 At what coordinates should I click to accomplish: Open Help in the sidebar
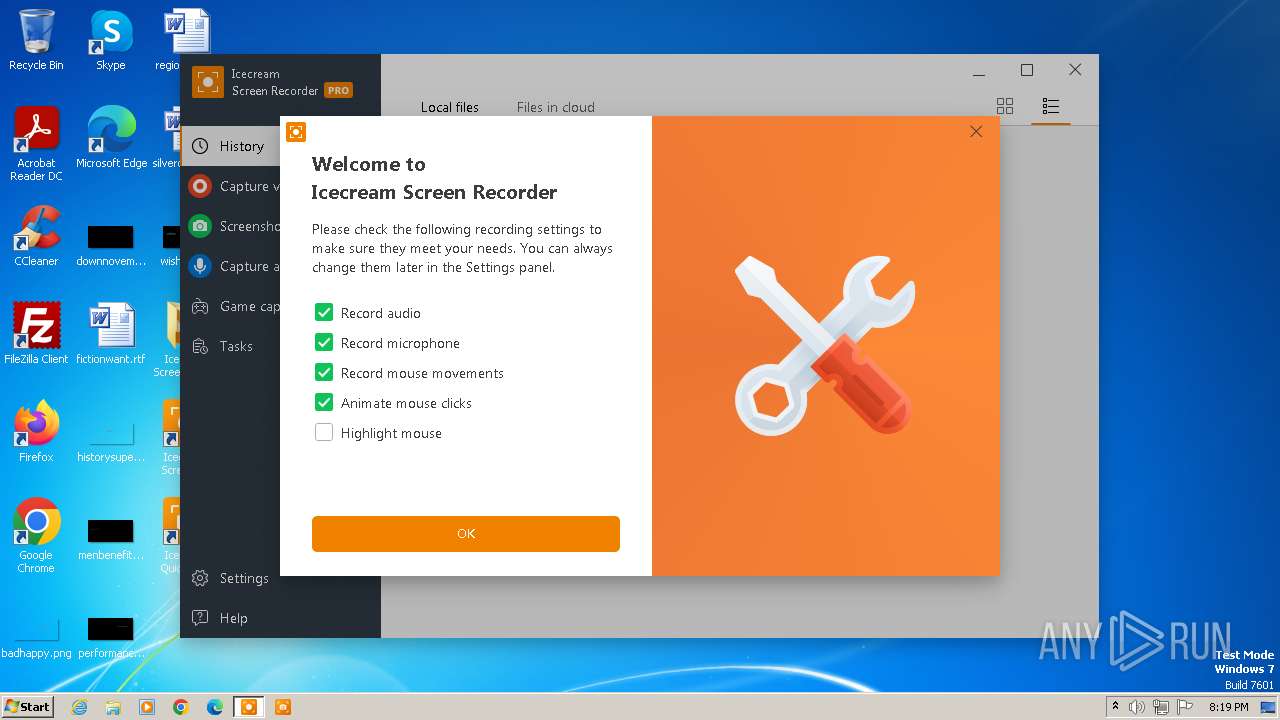280,618
